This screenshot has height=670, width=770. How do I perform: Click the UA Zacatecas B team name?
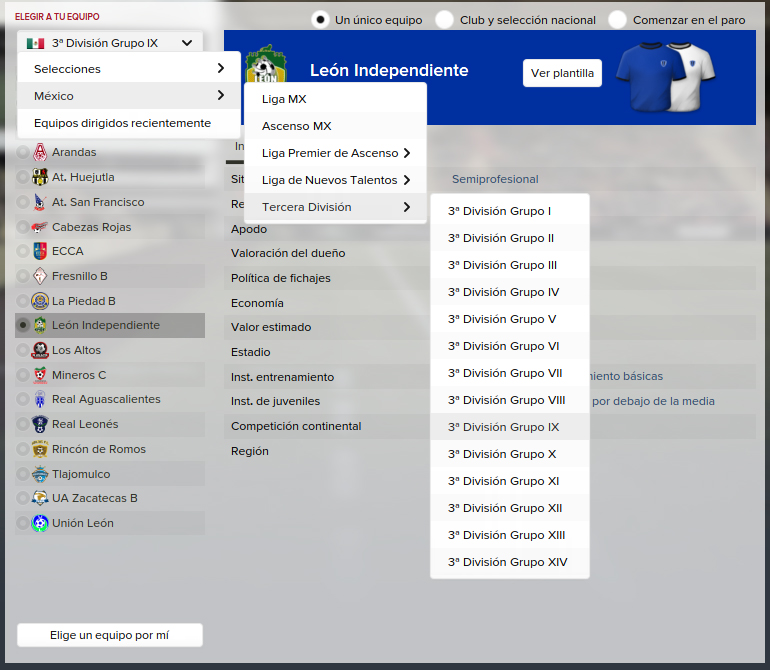(95, 498)
